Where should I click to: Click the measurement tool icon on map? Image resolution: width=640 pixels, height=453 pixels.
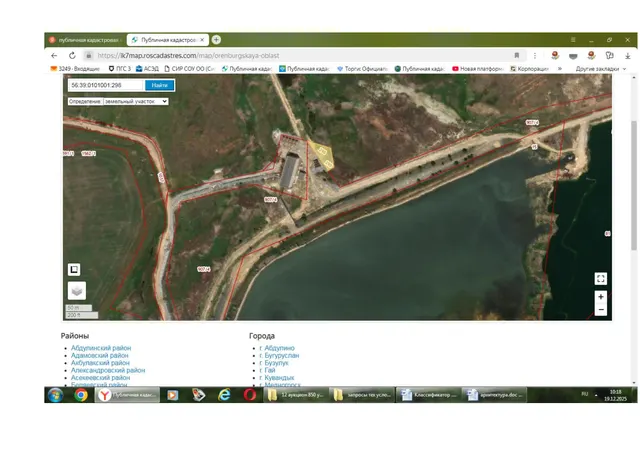click(x=74, y=269)
